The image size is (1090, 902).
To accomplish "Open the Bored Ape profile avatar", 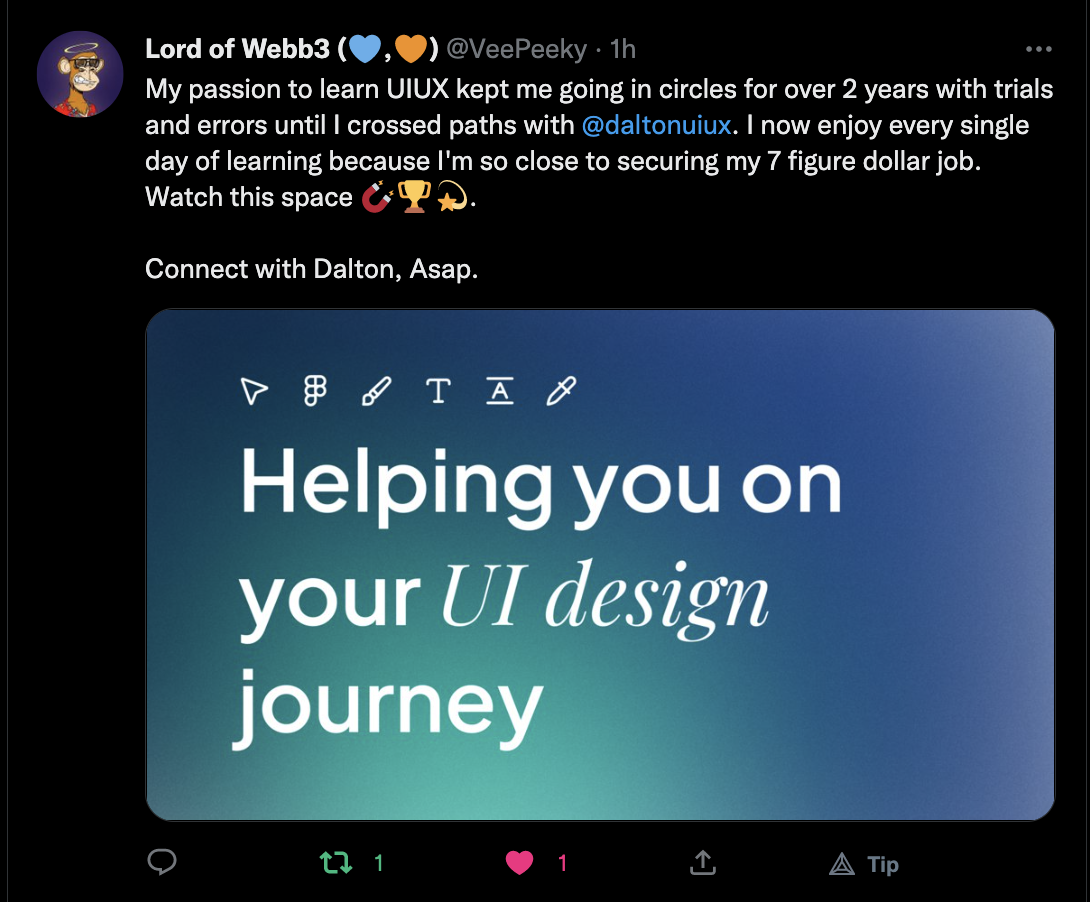I will coord(80,74).
